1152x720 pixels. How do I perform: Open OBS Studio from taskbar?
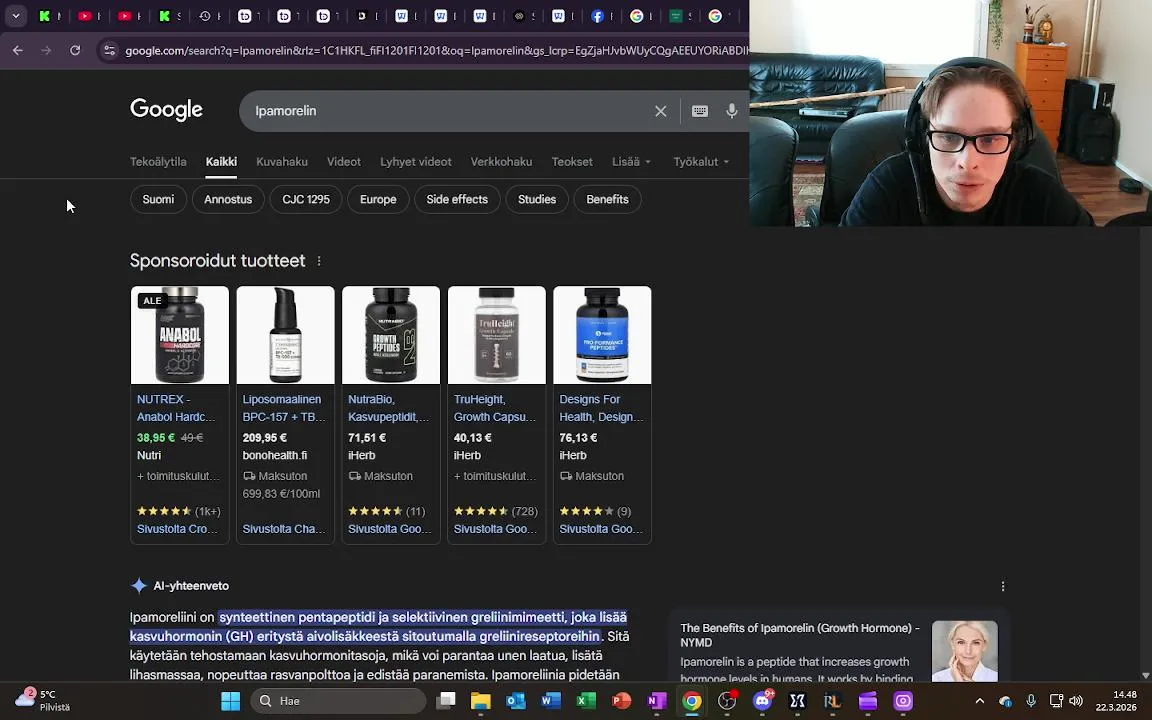(727, 701)
